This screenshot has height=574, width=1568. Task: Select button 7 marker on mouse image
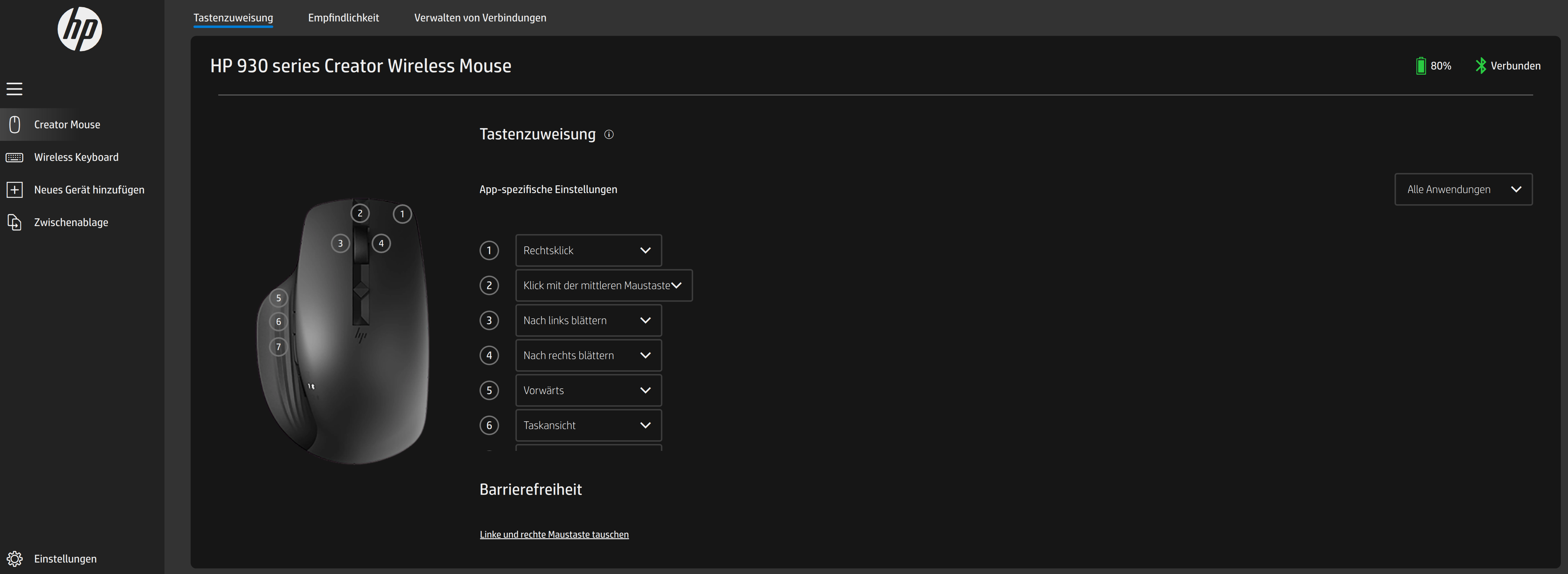(279, 347)
